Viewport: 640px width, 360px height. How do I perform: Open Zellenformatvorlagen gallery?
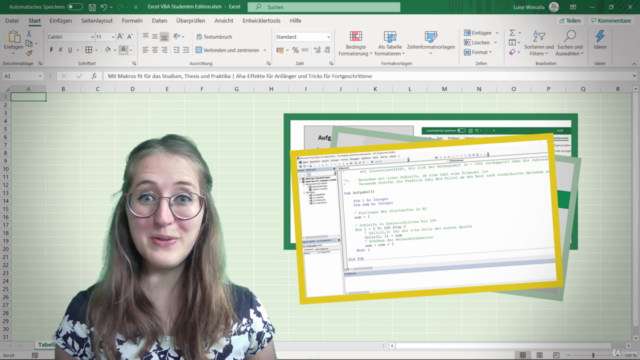[x=431, y=42]
